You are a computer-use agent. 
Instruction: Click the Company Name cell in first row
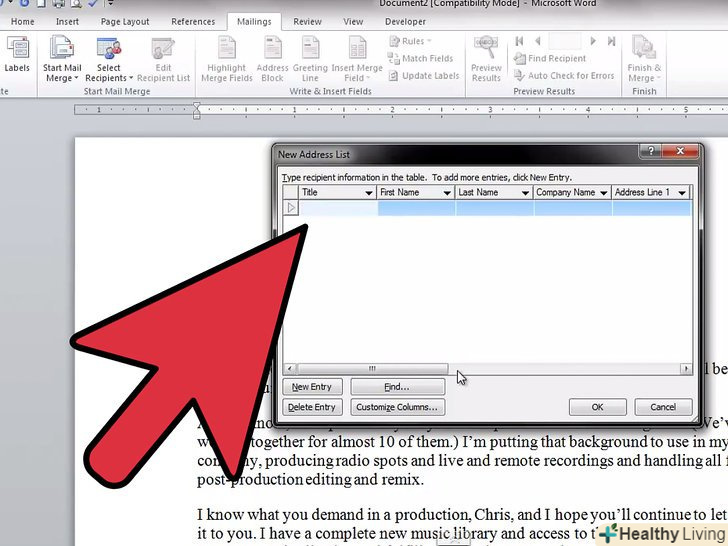tap(573, 208)
